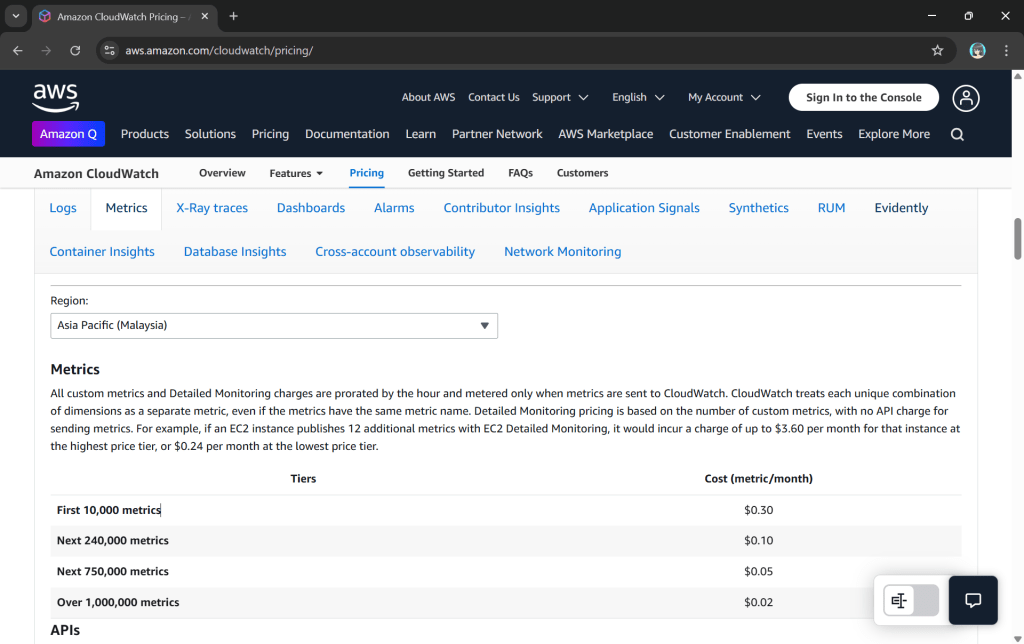This screenshot has width=1024, height=644.
Task: Toggle the reading layout switch
Action: [x=910, y=600]
